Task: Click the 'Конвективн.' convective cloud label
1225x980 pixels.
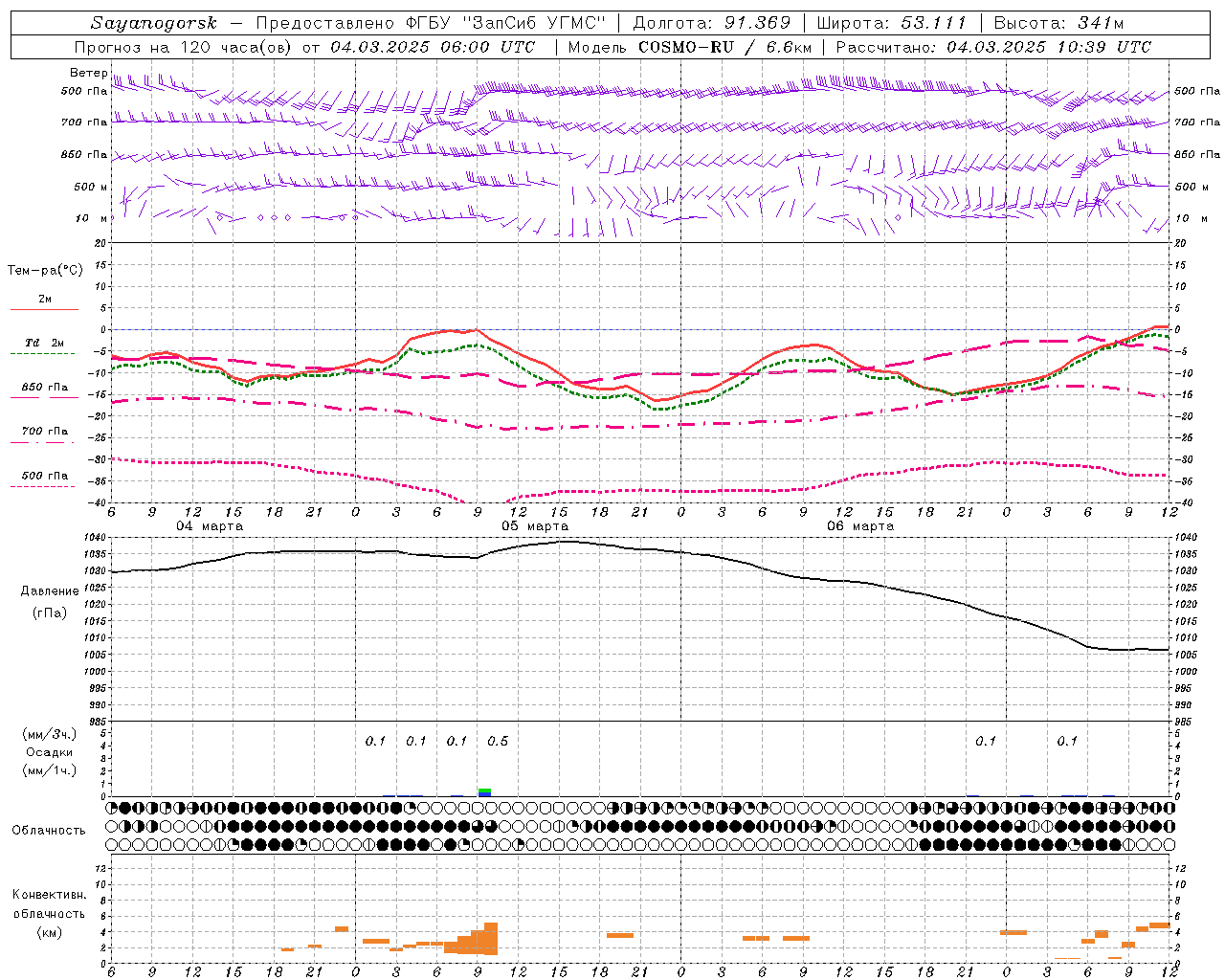Action: pyautogui.click(x=49, y=895)
